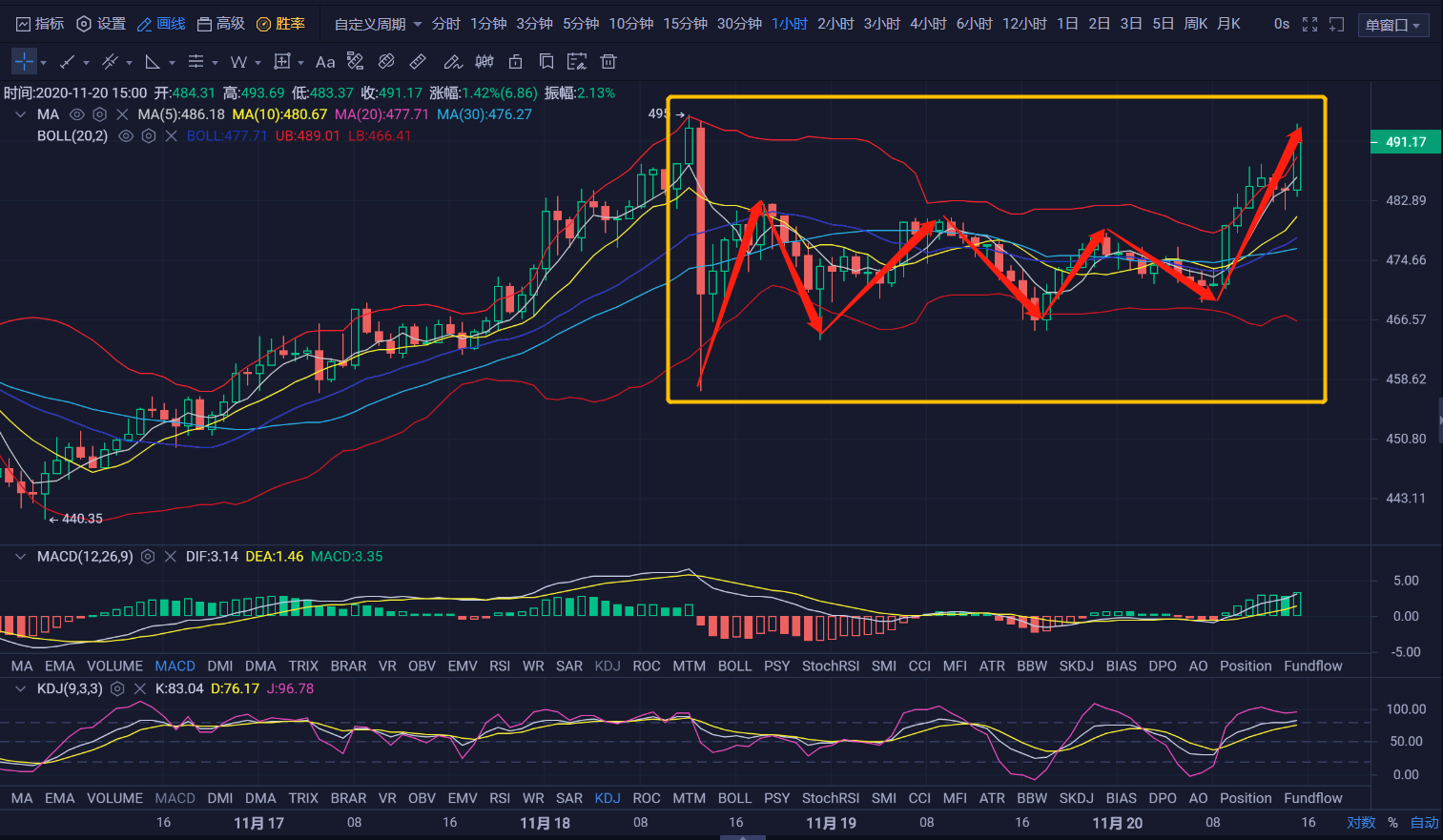Open the 指标 indicators button
The height and width of the screenshot is (840, 1443).
pos(41,24)
